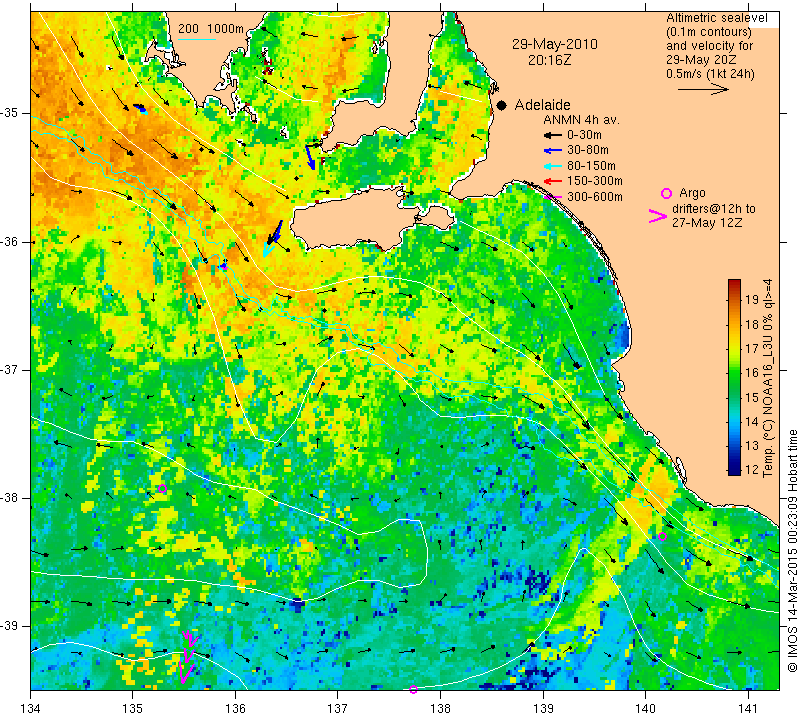Viewport: 800px width, 720px height.
Task: Click the black Adelaide city dot marker
Action: click(502, 106)
